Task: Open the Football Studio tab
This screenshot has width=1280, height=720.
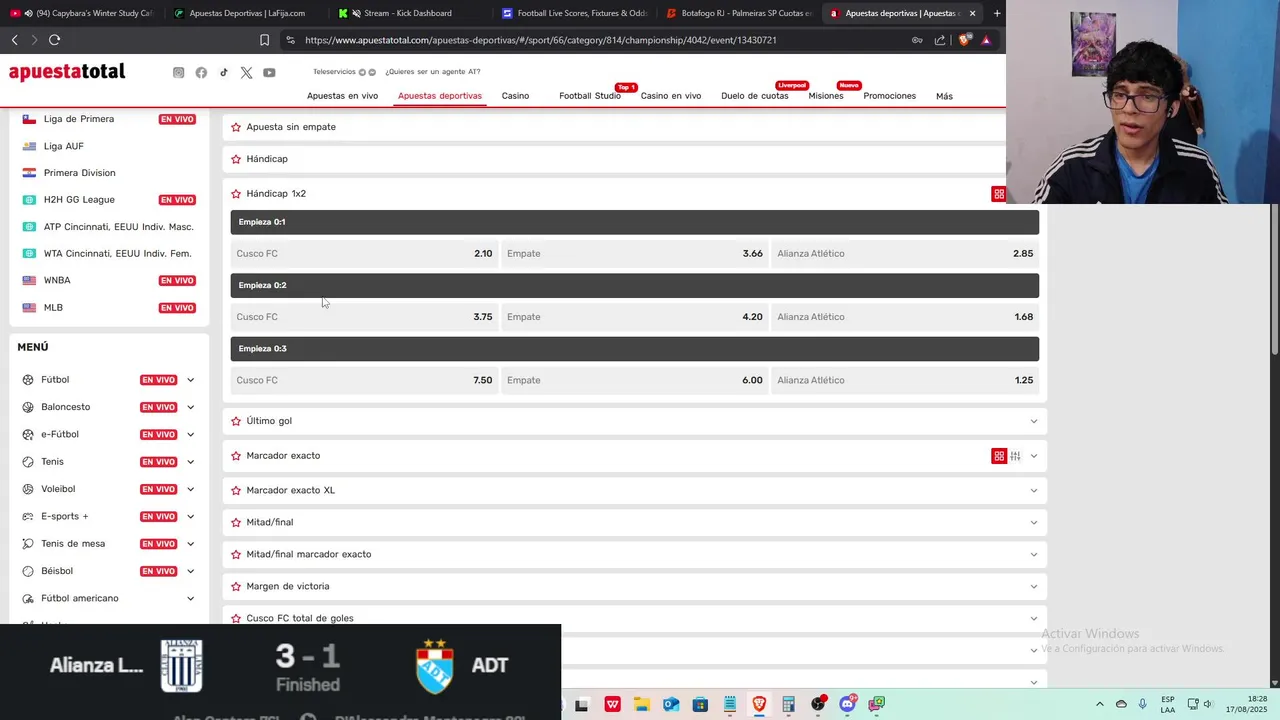Action: pos(590,96)
